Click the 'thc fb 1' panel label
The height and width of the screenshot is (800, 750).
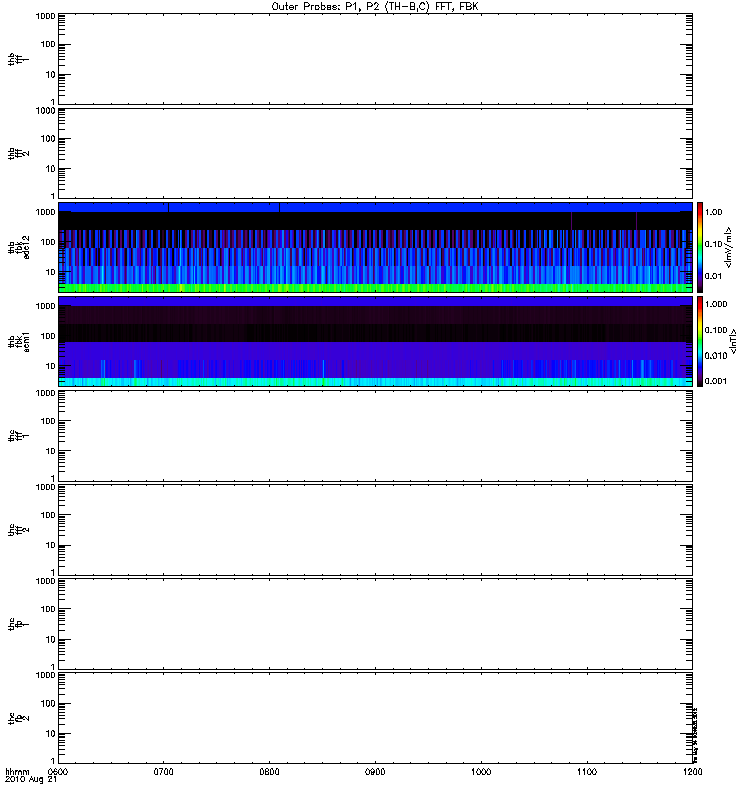tap(18, 623)
